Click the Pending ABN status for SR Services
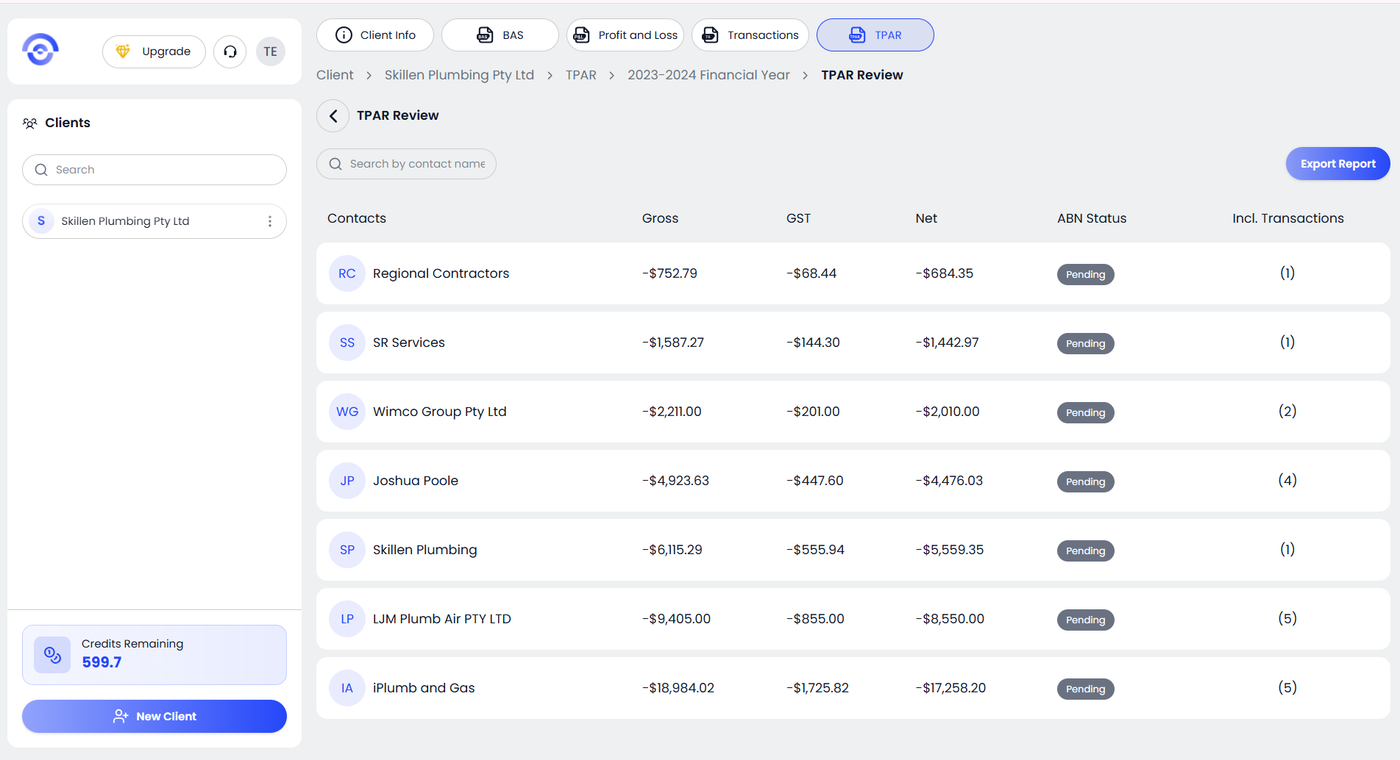1400x760 pixels. (x=1085, y=344)
